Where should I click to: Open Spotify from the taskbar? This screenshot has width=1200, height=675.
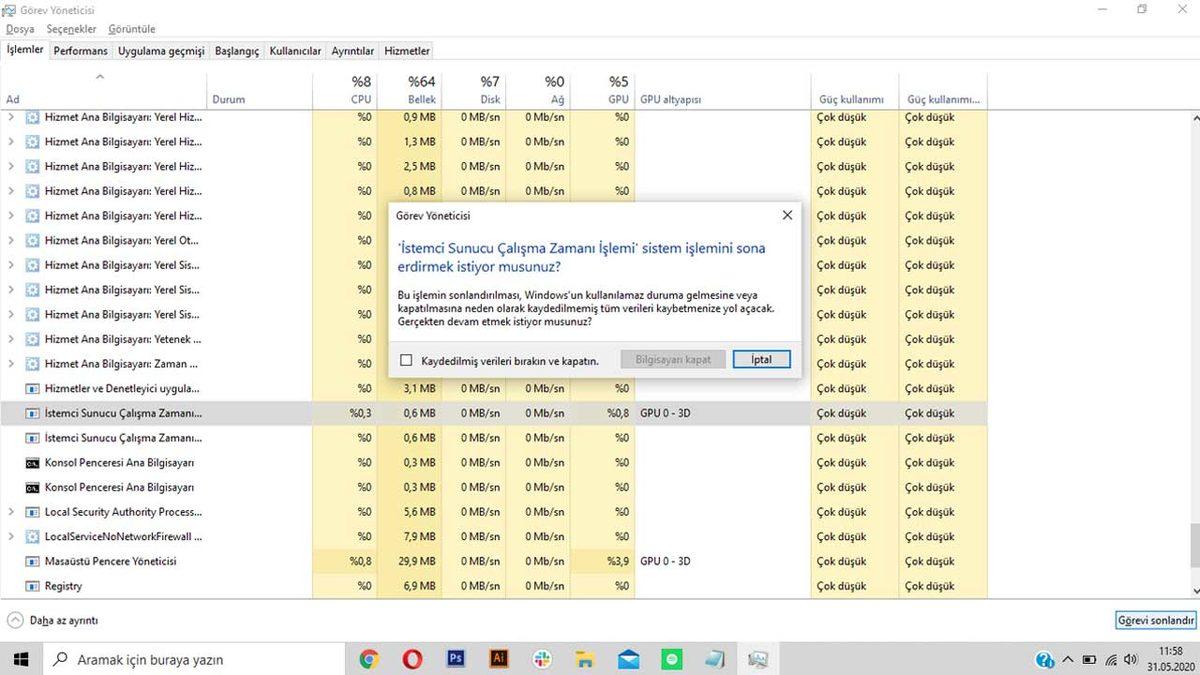[670, 659]
